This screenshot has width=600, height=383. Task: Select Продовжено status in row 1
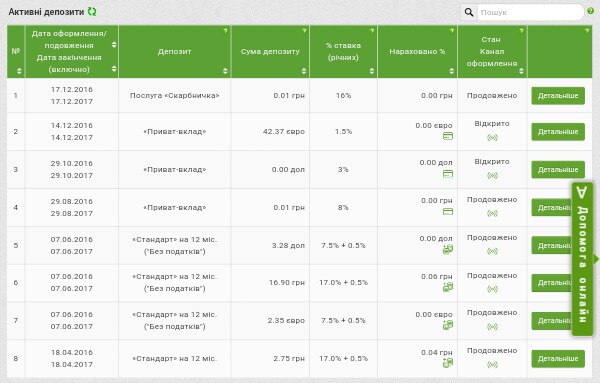[x=492, y=96]
